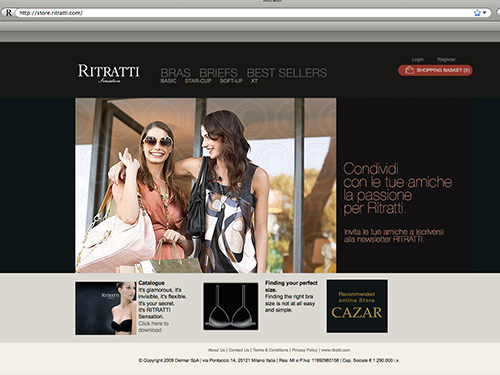Click 'Finding your perfect size' heading
This screenshot has width=500, height=375.
pyautogui.click(x=291, y=286)
